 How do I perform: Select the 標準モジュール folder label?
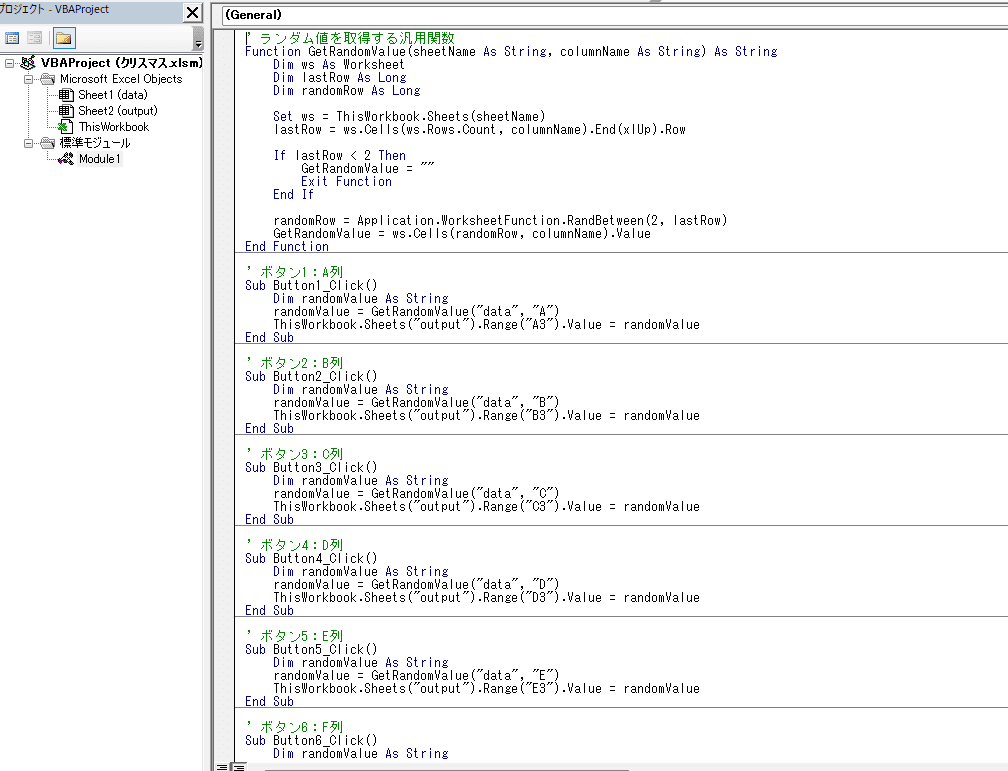[95, 143]
